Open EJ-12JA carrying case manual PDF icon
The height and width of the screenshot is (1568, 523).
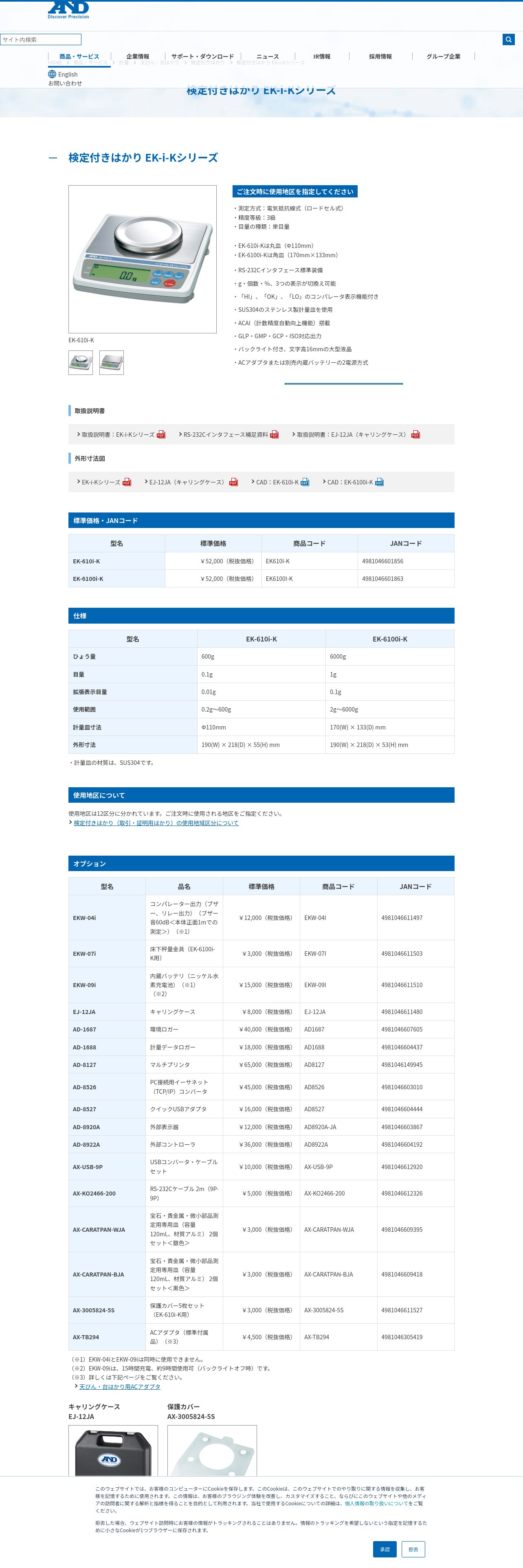pyautogui.click(x=415, y=435)
